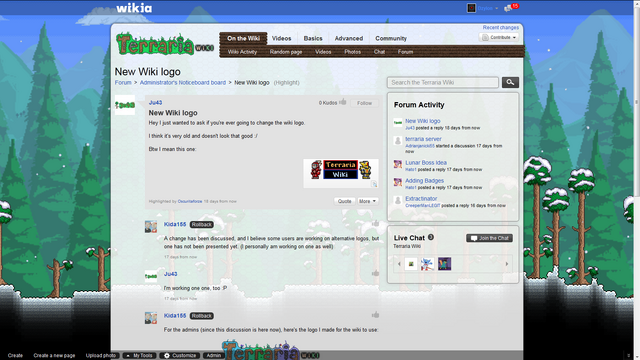640x360 pixels.
Task: Open Adding Badges thread
Action: pos(424,180)
